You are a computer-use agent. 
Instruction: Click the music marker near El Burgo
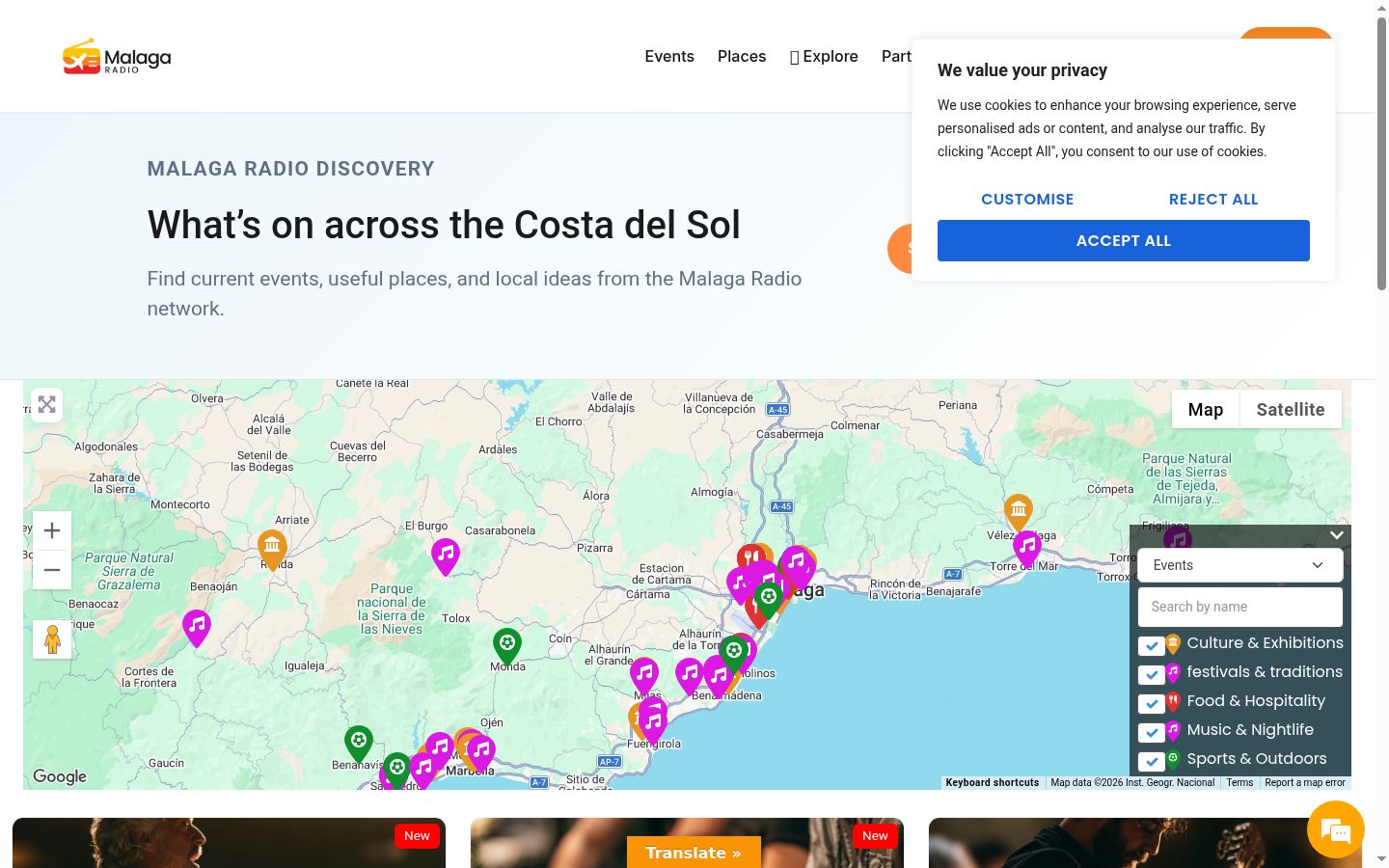click(446, 556)
